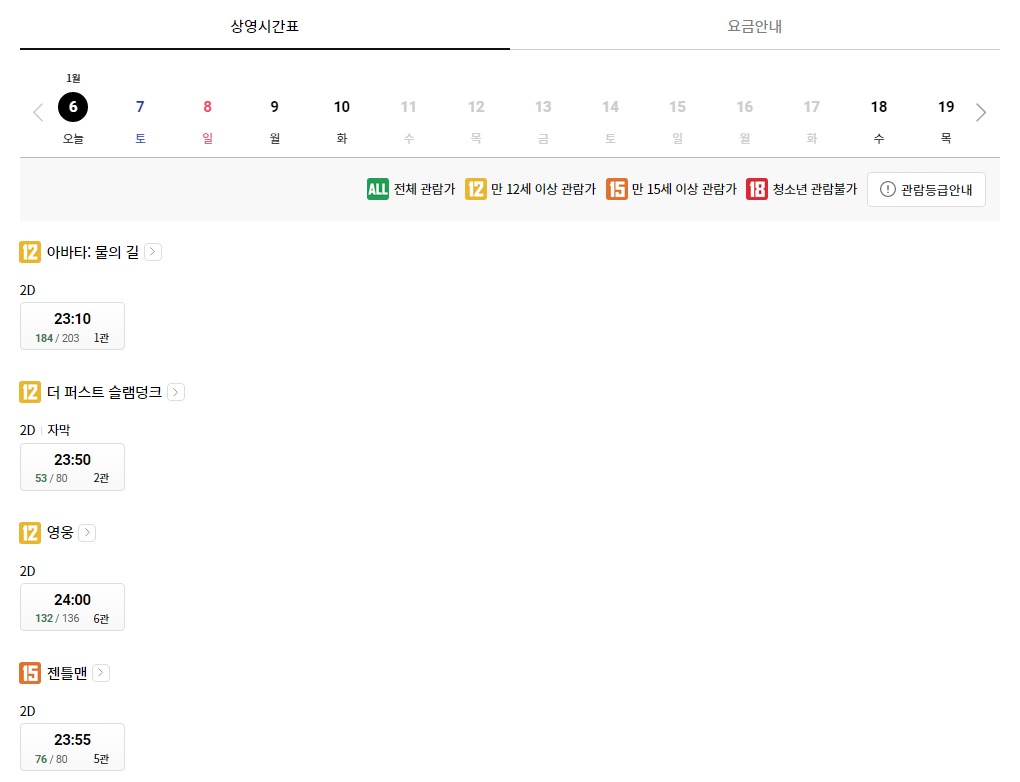Image resolution: width=1020 pixels, height=782 pixels.
Task: Click the 젠틀맨 movie title
Action: (67, 673)
